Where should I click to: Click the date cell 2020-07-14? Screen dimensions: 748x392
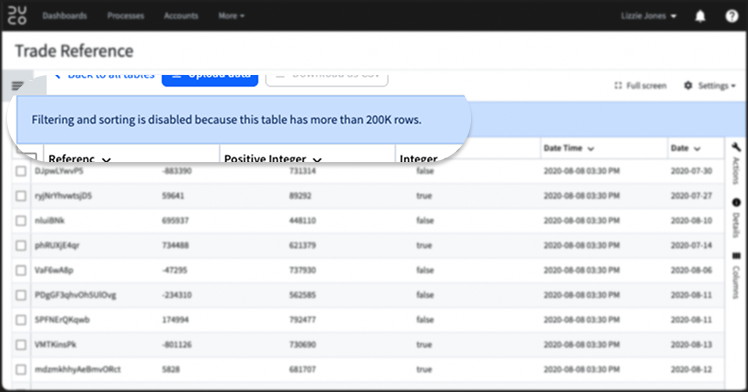691,245
